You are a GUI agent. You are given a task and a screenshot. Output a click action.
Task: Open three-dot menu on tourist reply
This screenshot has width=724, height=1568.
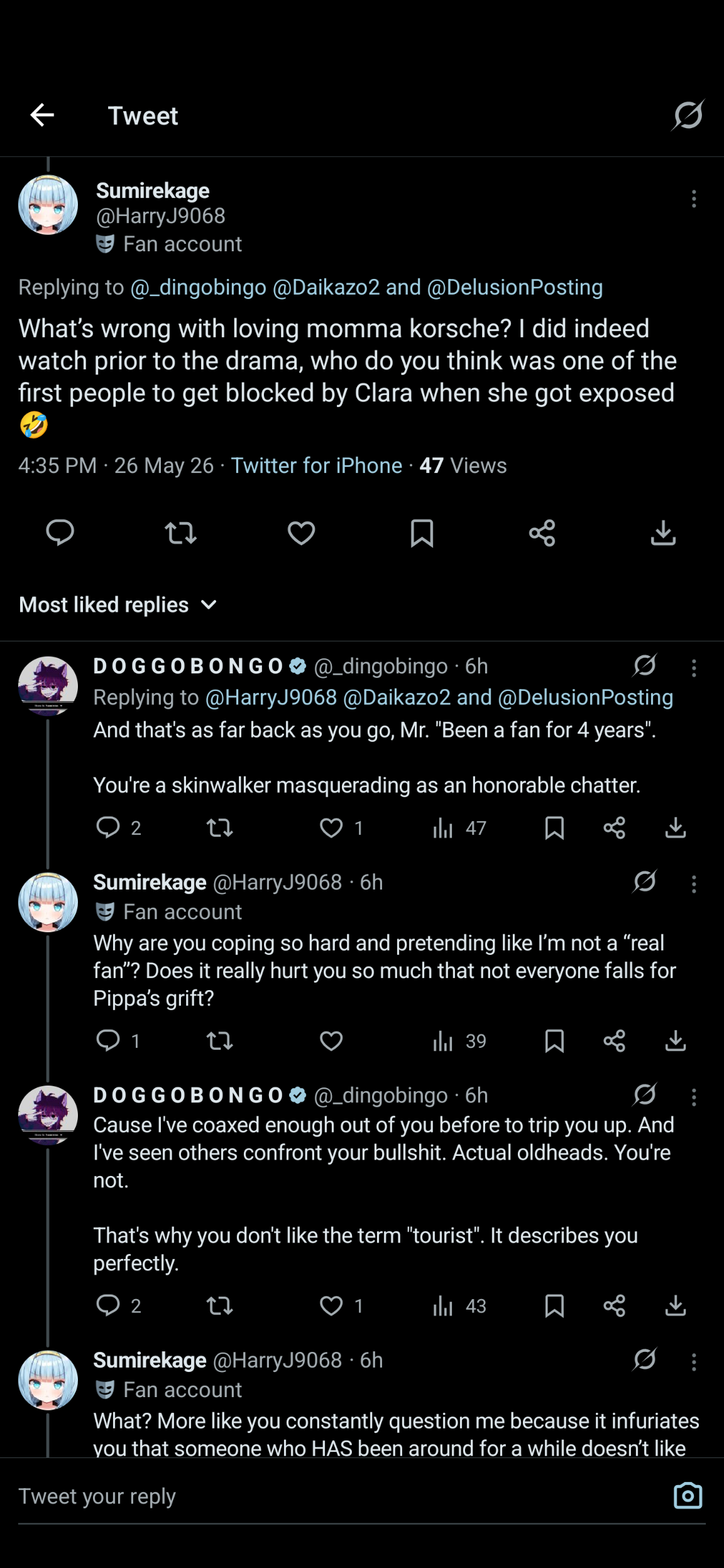pos(694,1097)
